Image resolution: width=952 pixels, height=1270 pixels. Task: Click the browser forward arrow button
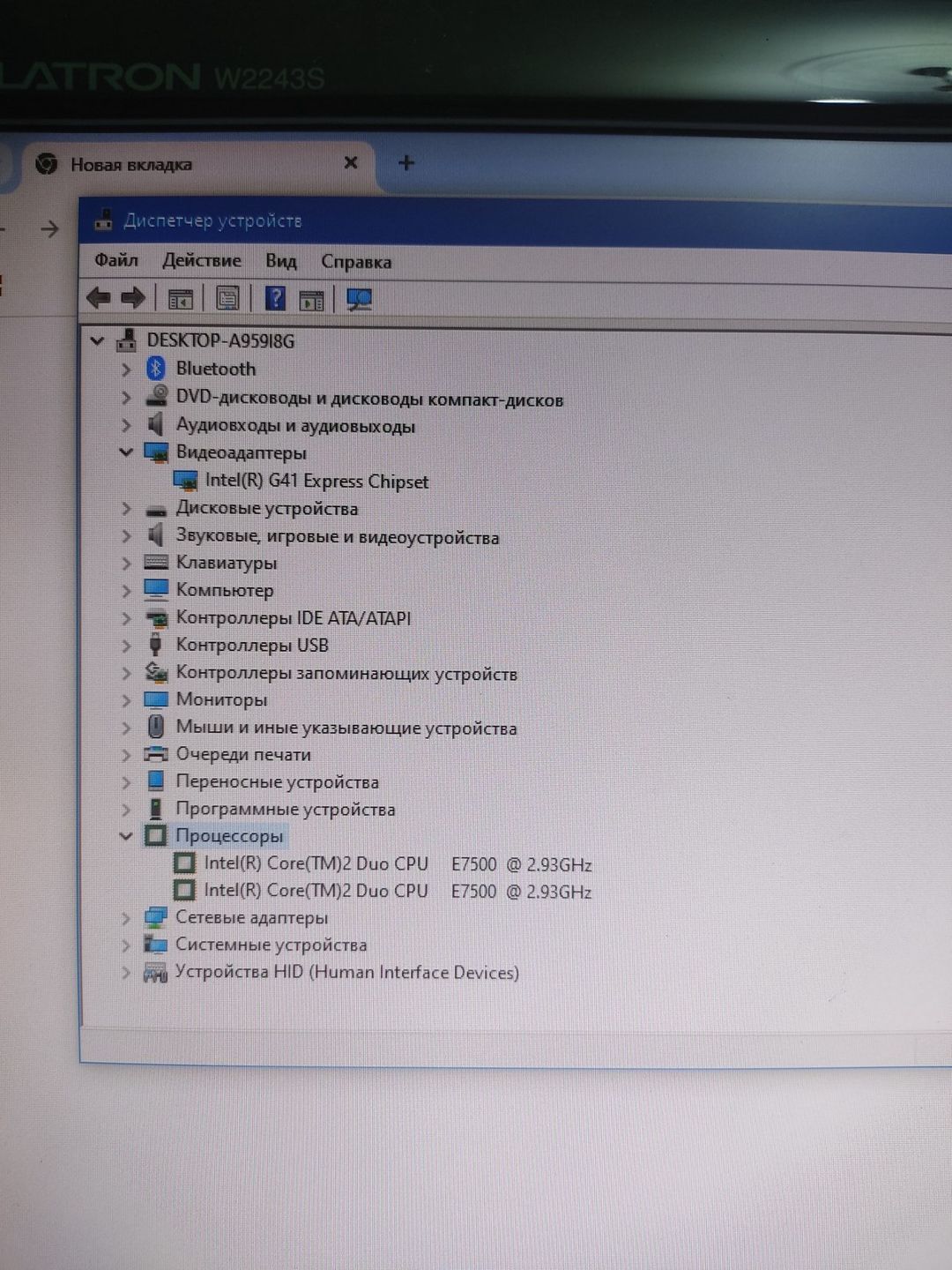pyautogui.click(x=49, y=229)
